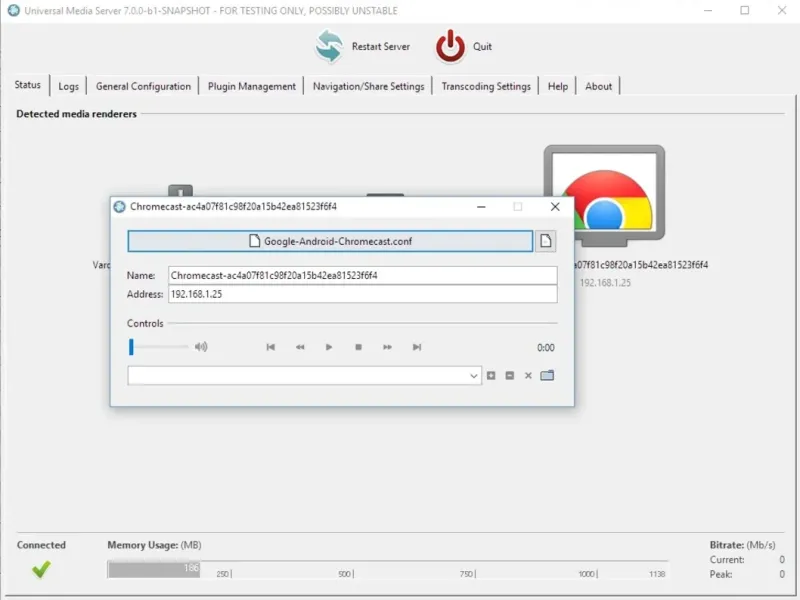Click the 0:00 playback time label
This screenshot has width=800, height=600.
(545, 347)
